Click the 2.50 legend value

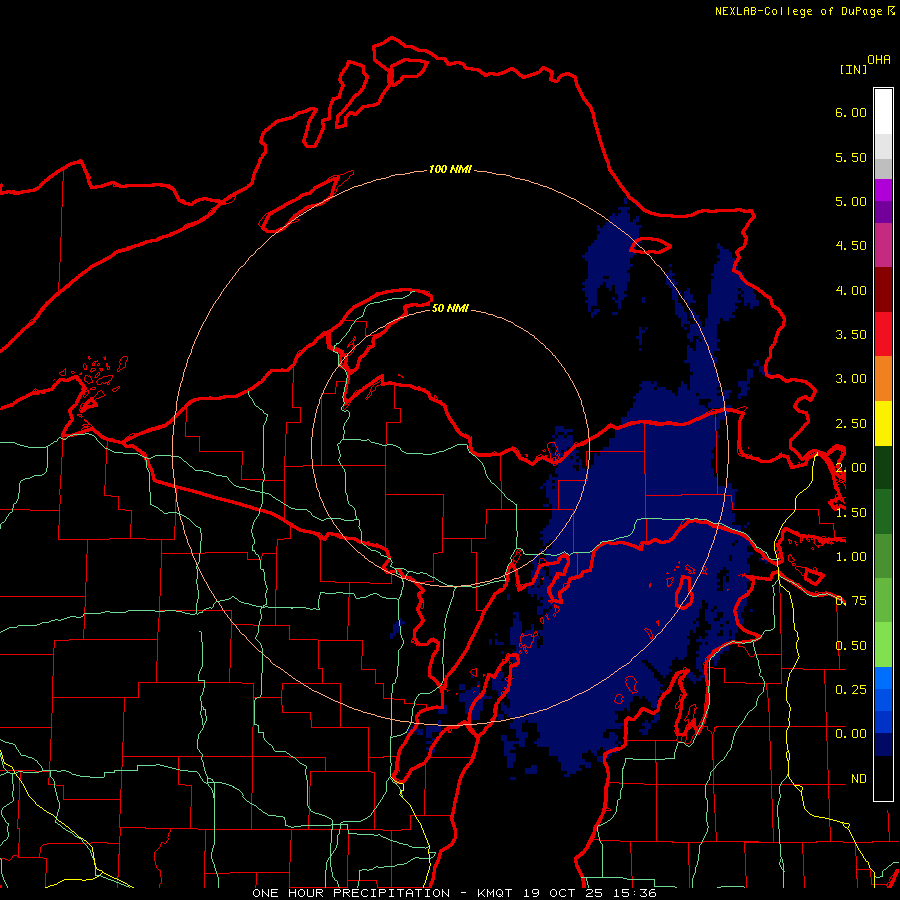851,424
